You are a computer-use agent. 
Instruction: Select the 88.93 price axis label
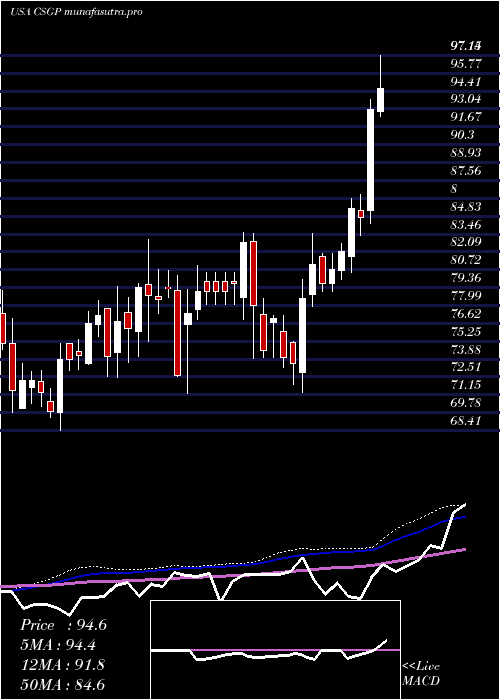[466, 153]
